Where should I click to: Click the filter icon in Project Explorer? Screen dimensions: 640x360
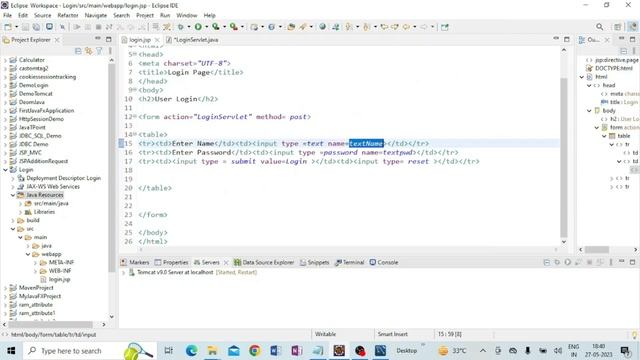click(99, 51)
